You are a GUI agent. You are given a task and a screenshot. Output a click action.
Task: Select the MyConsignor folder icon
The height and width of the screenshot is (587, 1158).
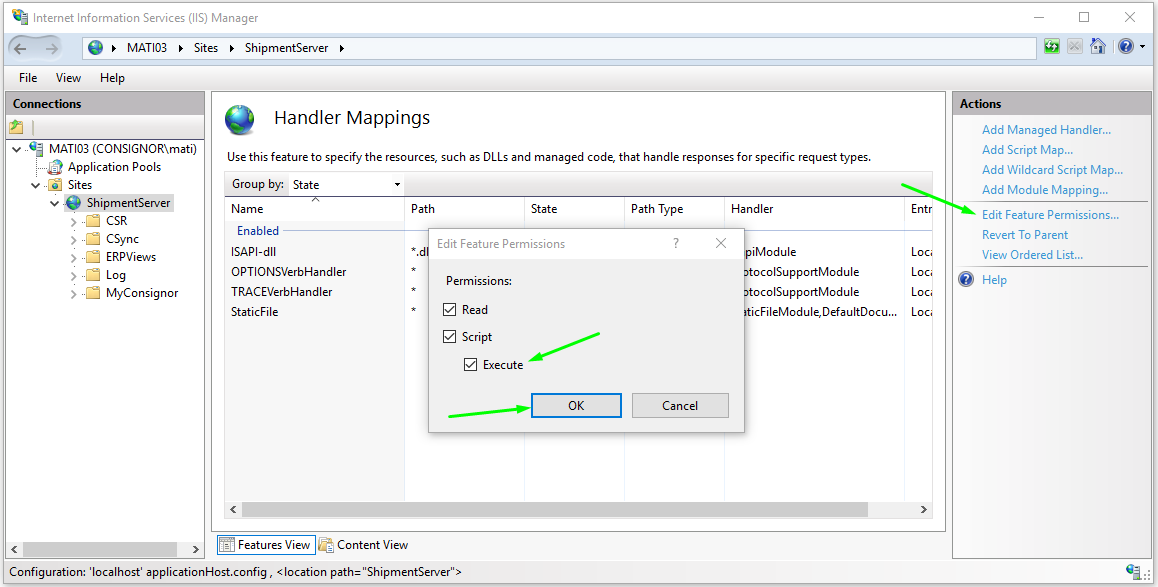click(x=93, y=293)
